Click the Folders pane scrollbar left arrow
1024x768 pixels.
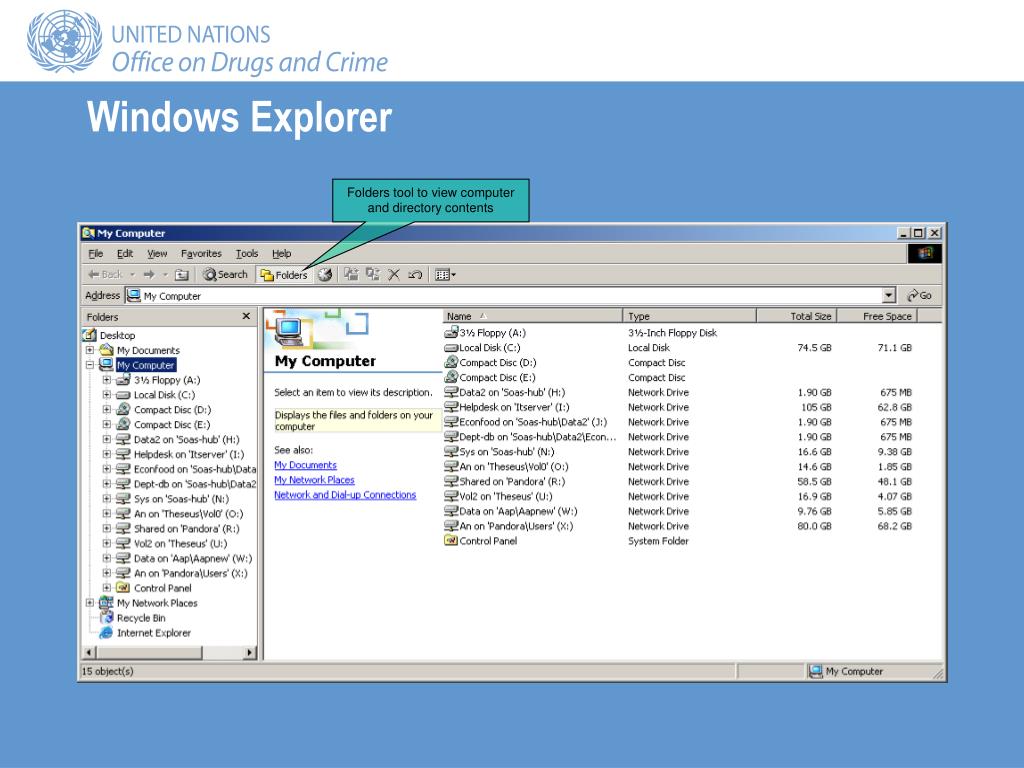pos(90,652)
